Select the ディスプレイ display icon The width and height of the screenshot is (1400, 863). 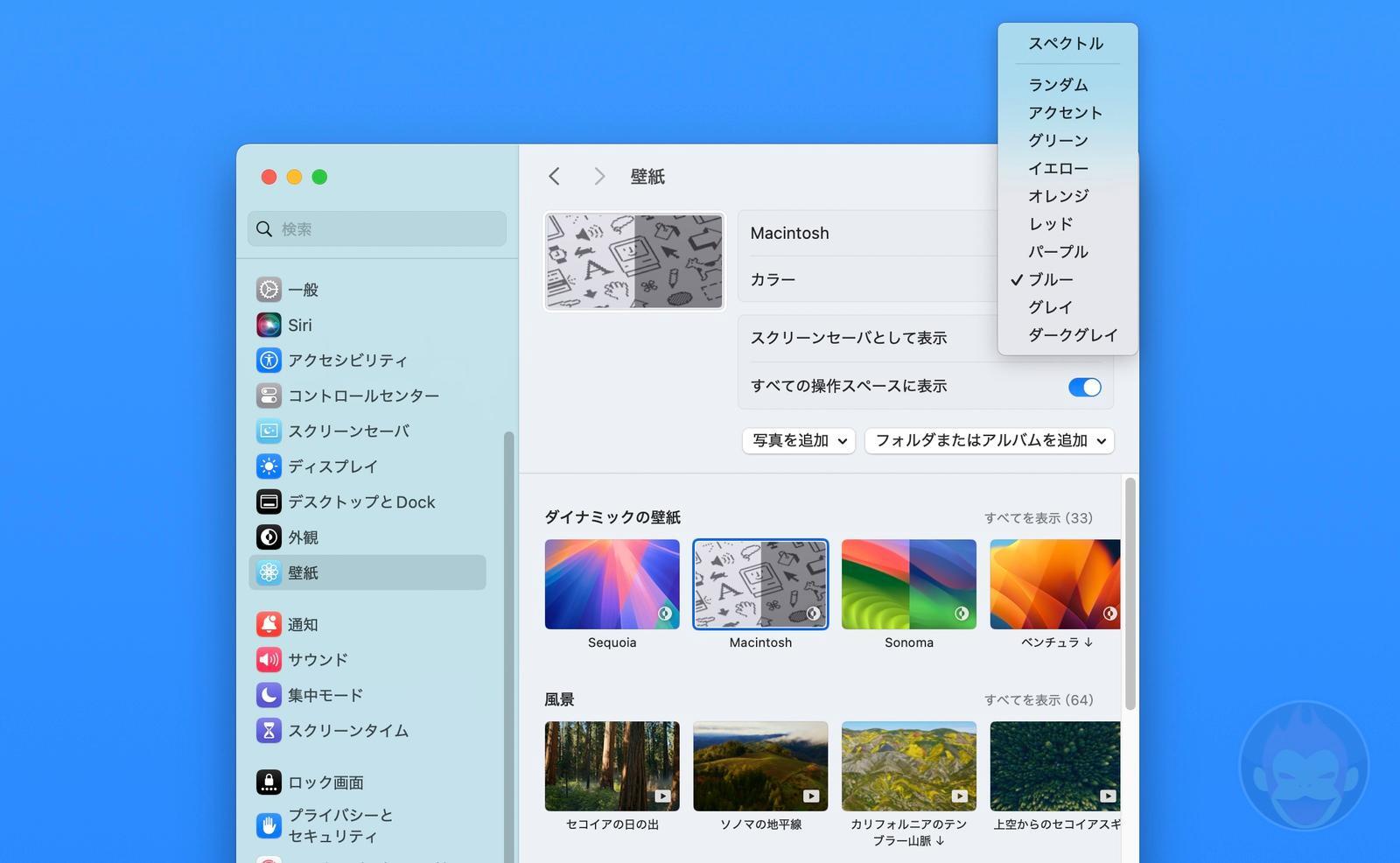click(x=269, y=467)
